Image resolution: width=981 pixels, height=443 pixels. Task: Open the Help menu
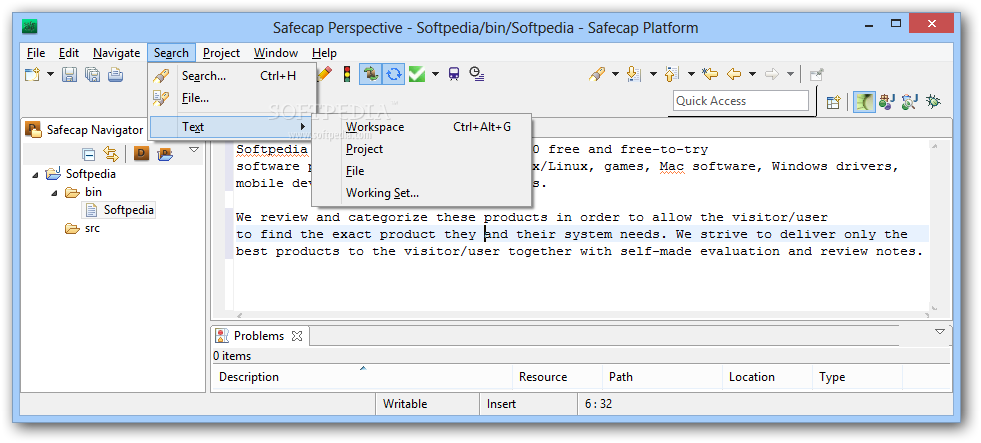coord(324,53)
